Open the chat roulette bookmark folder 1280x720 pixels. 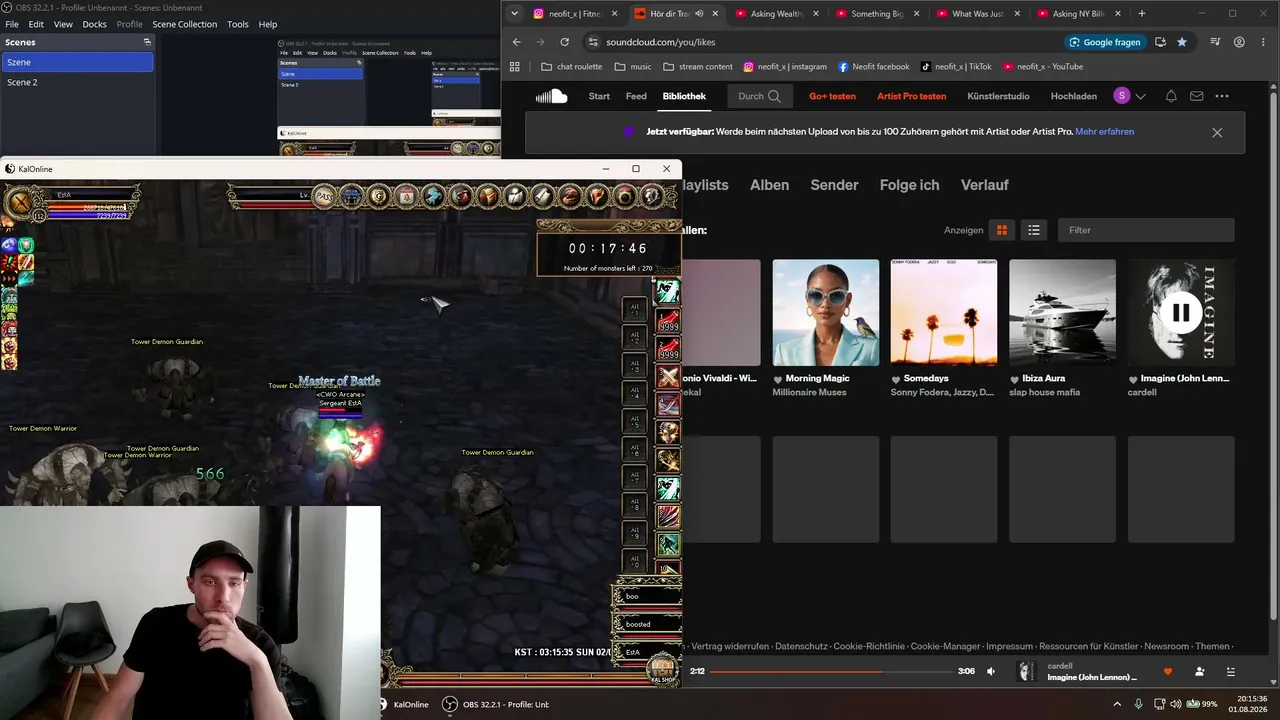pos(571,67)
